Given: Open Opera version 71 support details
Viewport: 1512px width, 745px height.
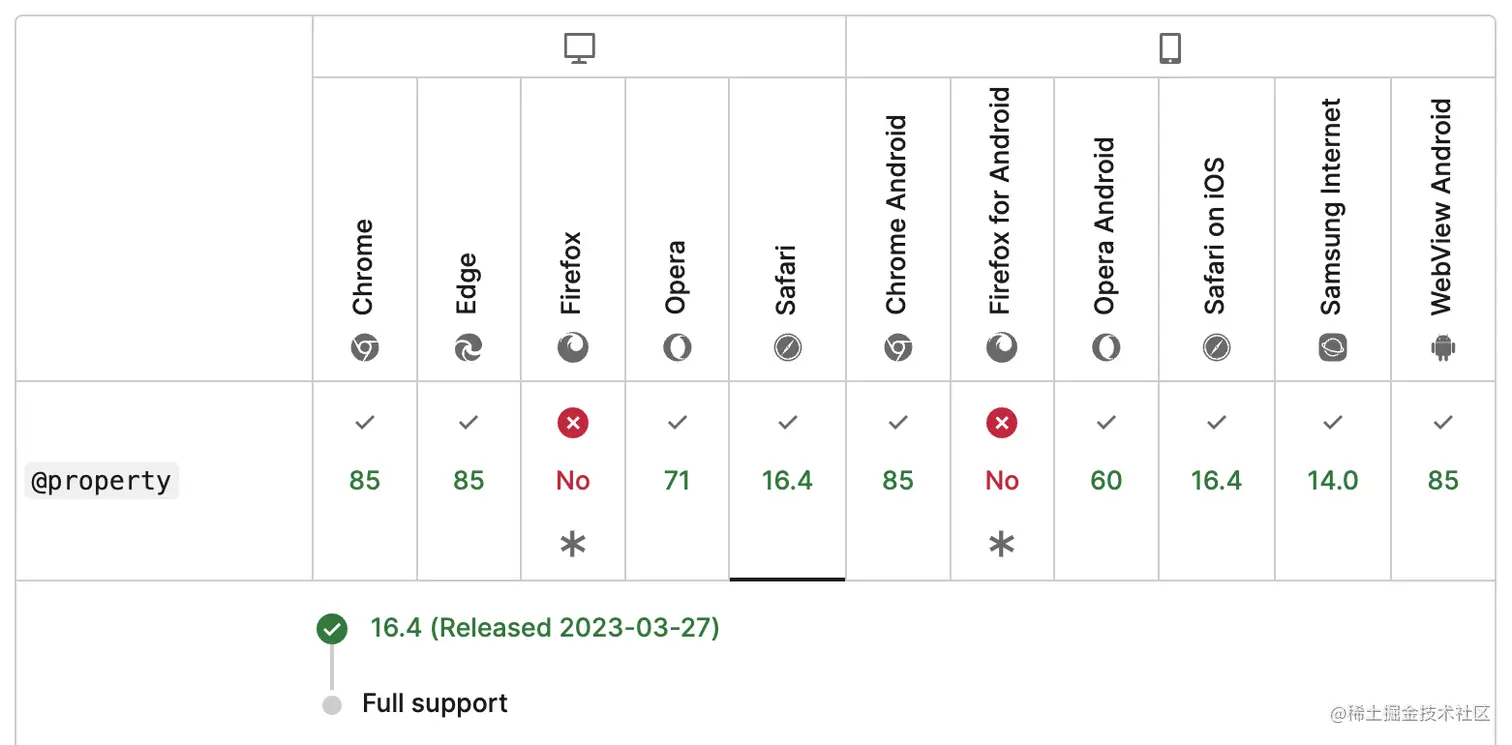Looking at the screenshot, I should (677, 480).
